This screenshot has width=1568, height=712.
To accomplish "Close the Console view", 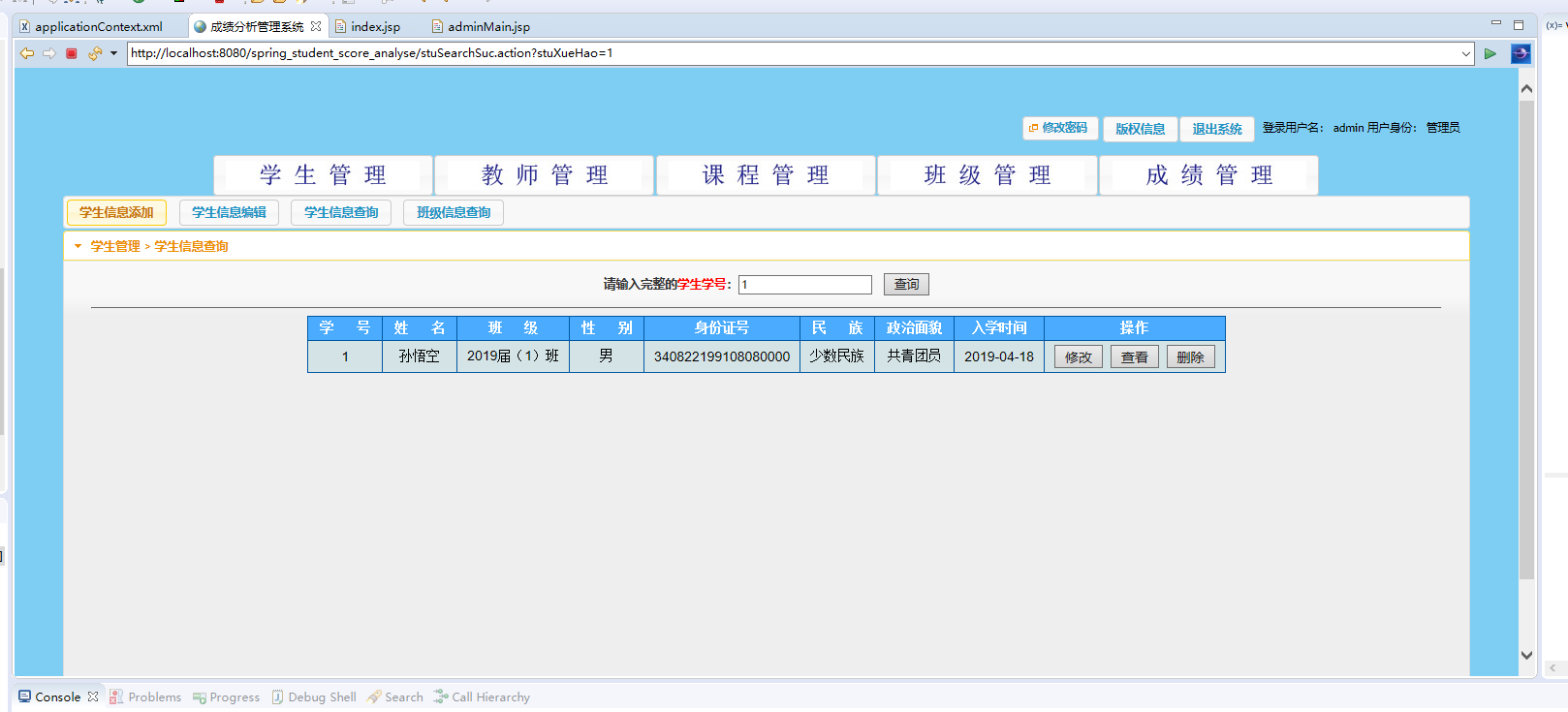I will [x=93, y=697].
